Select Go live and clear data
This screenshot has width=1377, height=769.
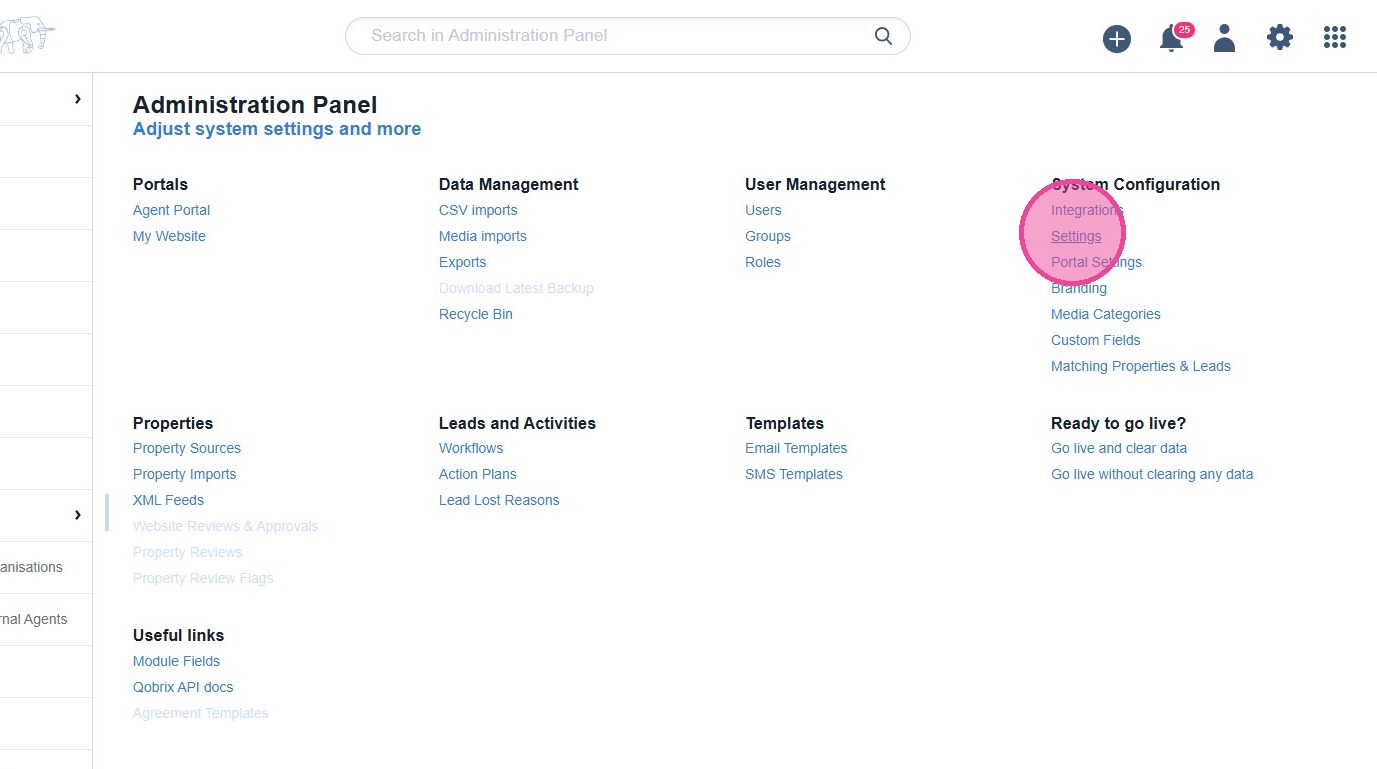coord(1119,448)
